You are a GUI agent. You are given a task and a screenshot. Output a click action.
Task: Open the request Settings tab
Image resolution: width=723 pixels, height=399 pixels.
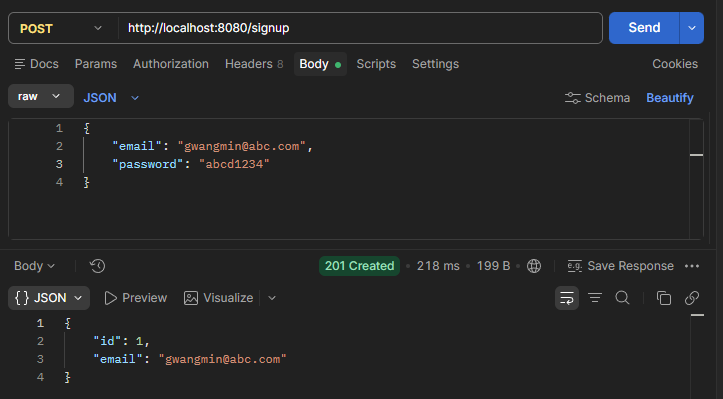(x=435, y=64)
